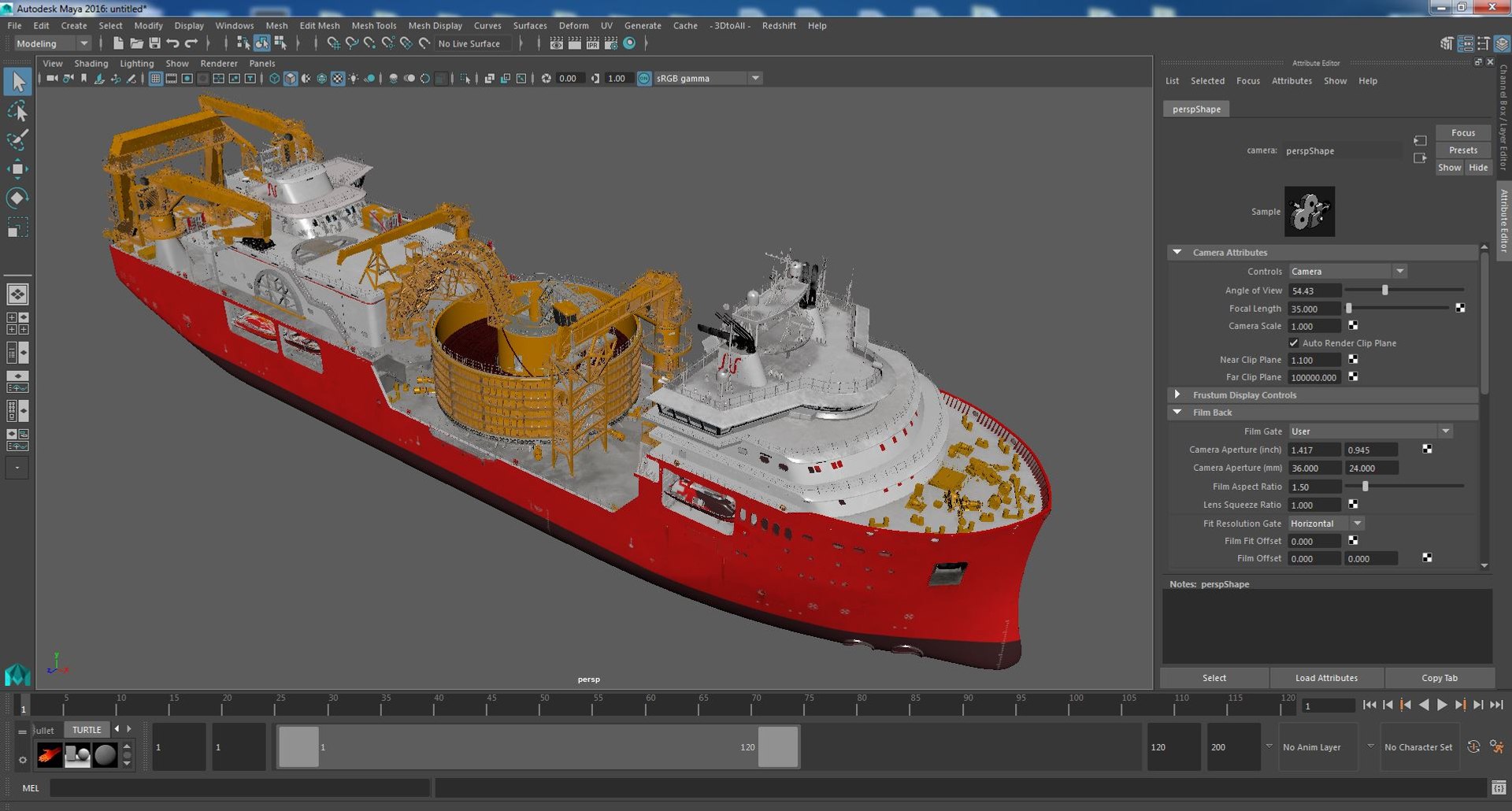Open the viewport Shading menu

click(91, 63)
